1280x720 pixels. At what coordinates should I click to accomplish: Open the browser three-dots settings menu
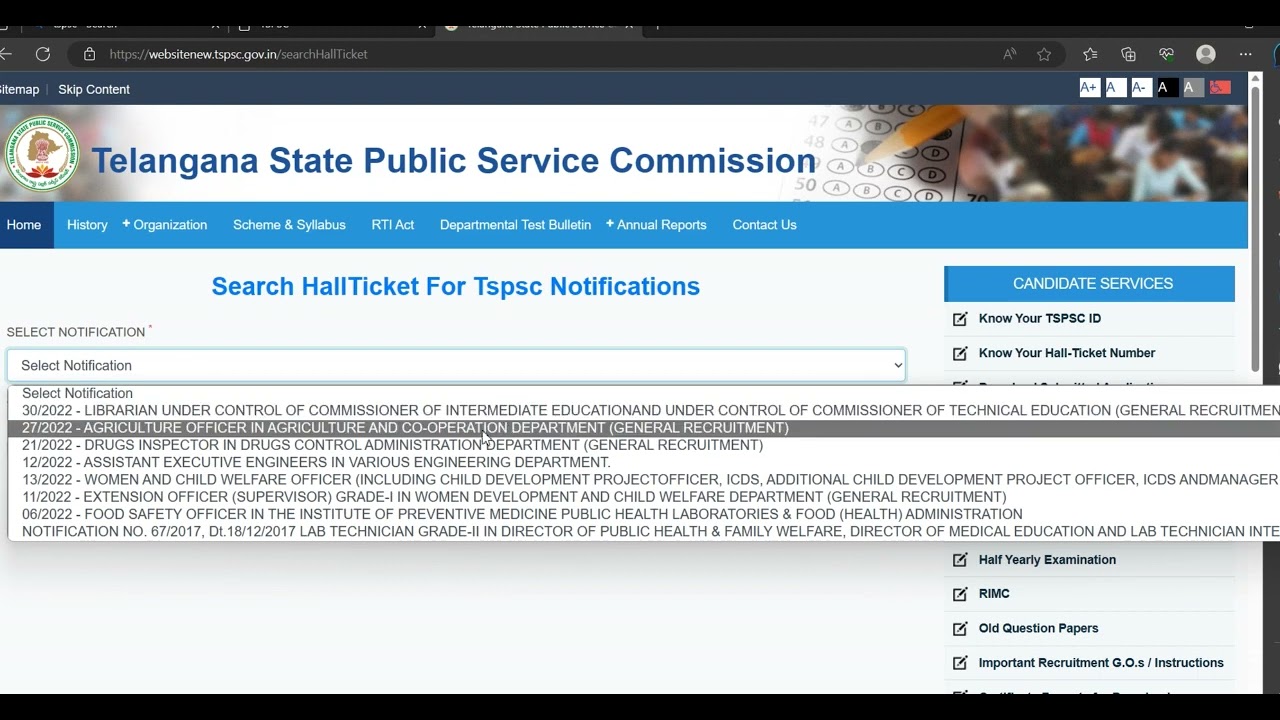tap(1245, 54)
